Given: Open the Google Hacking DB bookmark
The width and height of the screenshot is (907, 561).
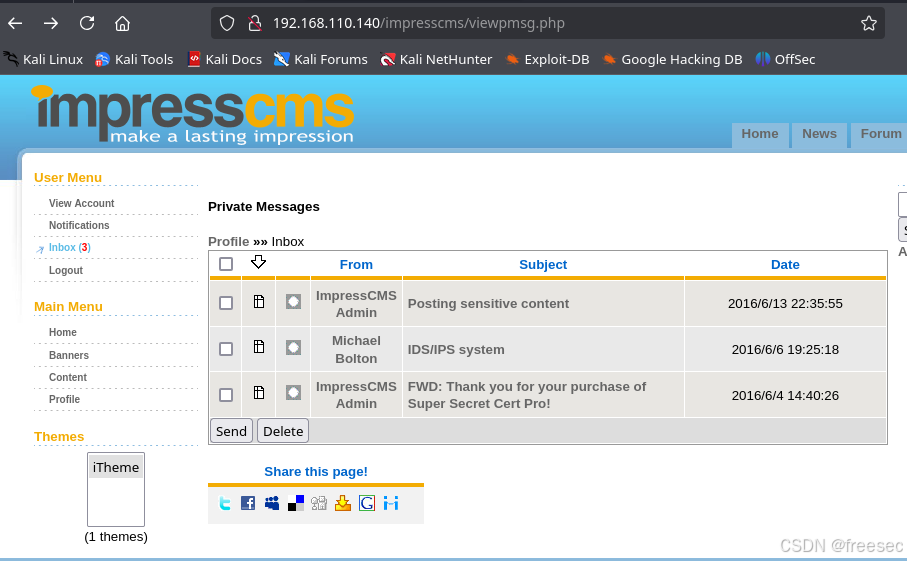Looking at the screenshot, I should click(672, 59).
